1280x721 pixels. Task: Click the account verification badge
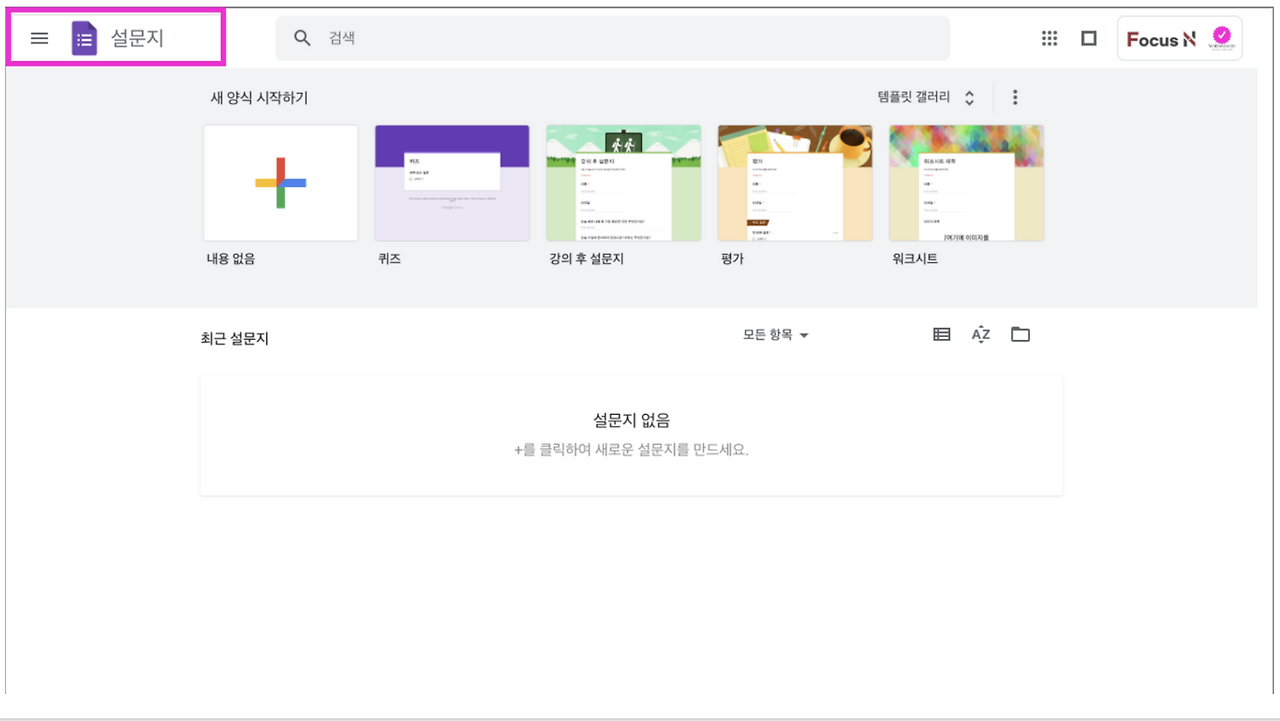[x=1221, y=36]
